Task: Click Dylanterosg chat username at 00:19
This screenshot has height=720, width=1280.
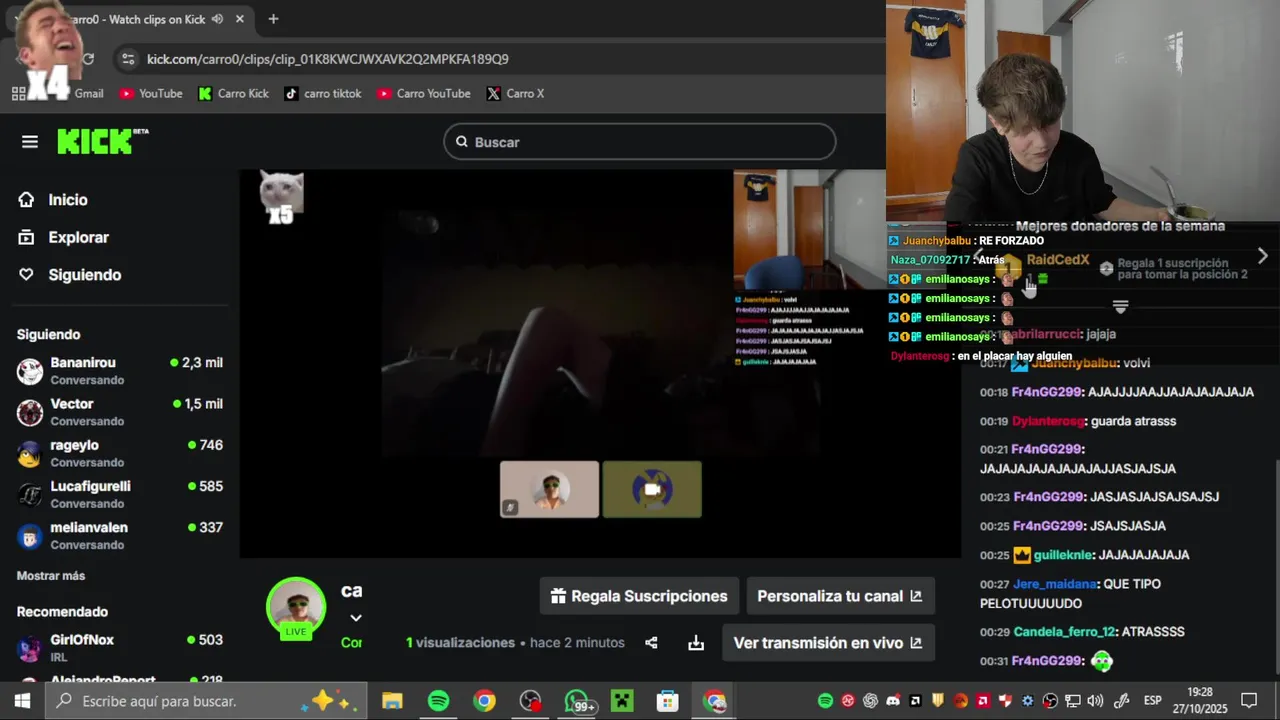Action: click(1048, 421)
